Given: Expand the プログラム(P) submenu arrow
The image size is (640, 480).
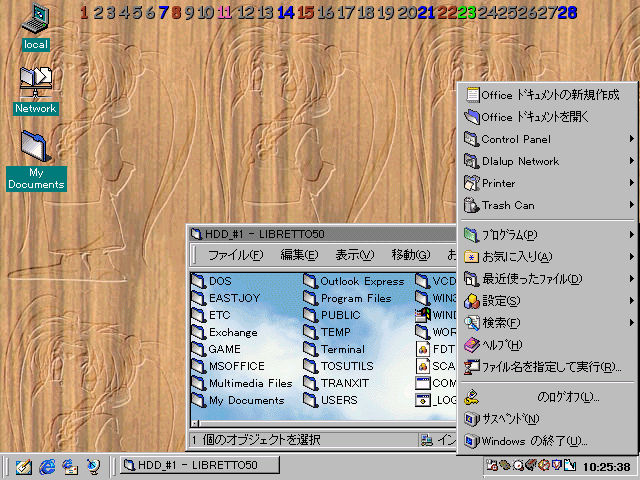Looking at the screenshot, I should click(x=631, y=235).
